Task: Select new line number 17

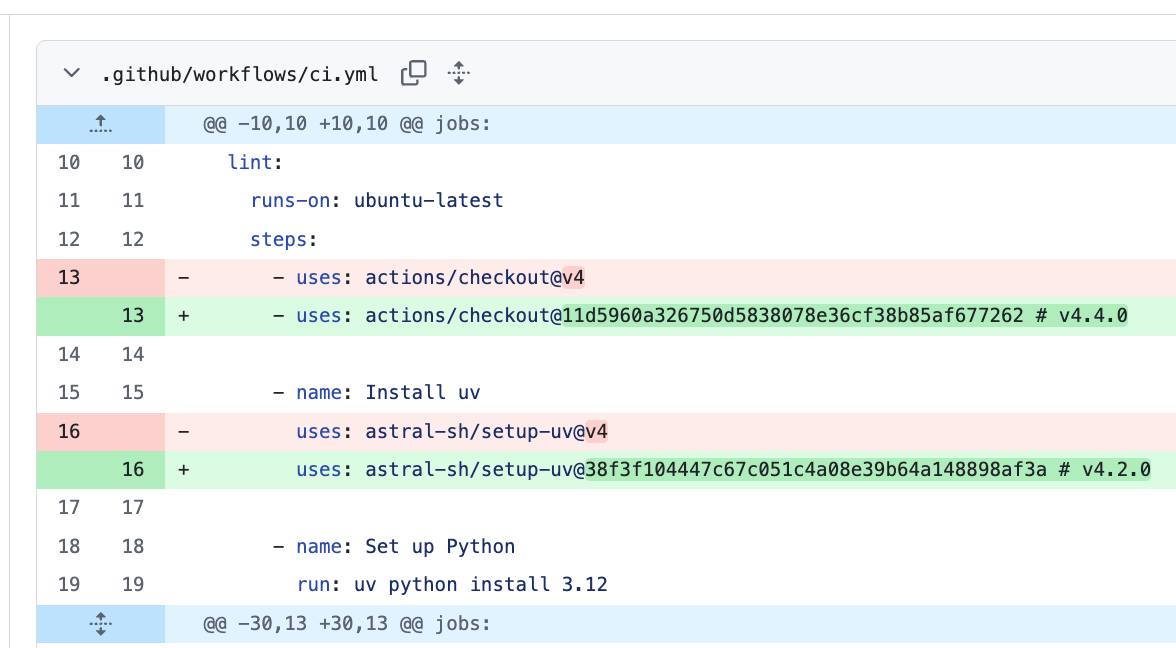Action: point(133,508)
